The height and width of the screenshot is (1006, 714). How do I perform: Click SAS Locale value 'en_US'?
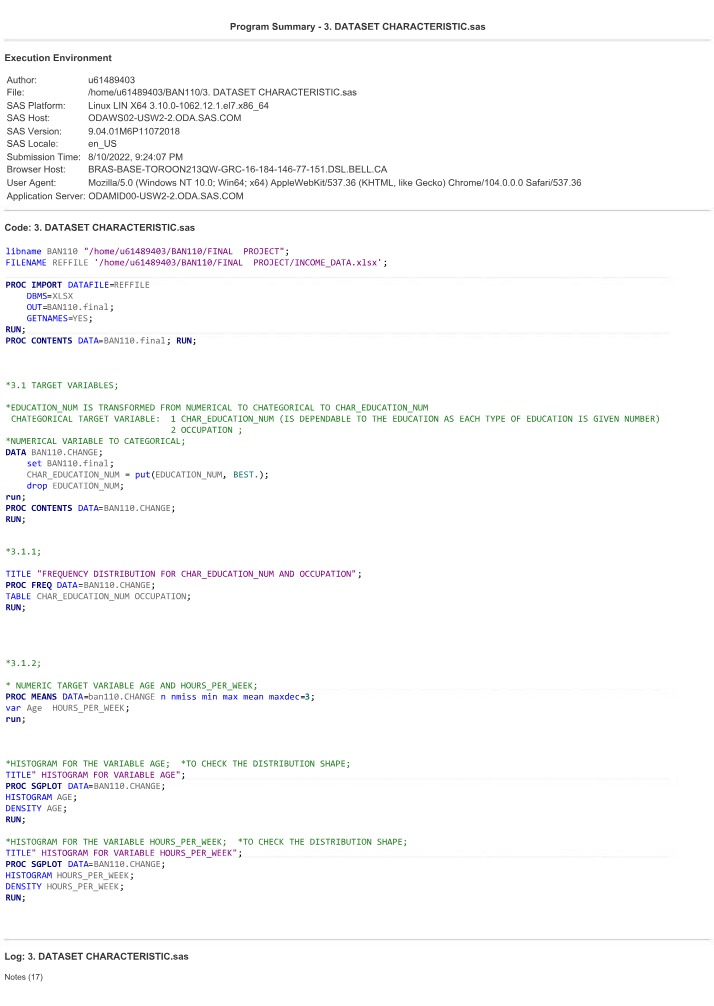click(x=103, y=144)
